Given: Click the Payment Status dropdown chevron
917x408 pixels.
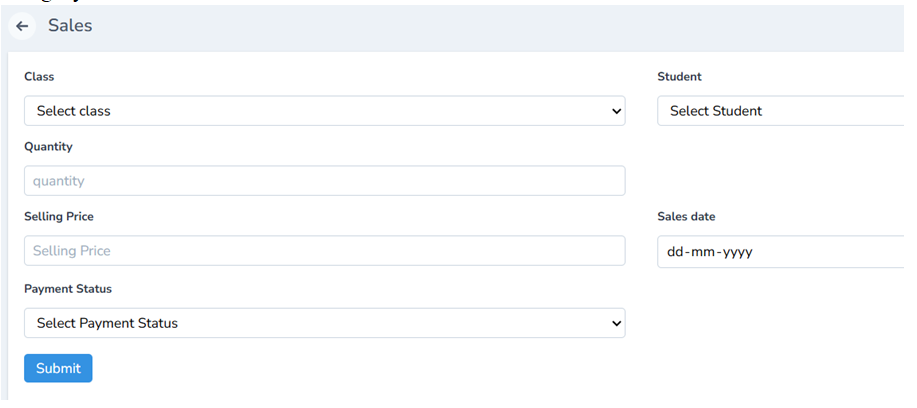Looking at the screenshot, I should (x=616, y=323).
